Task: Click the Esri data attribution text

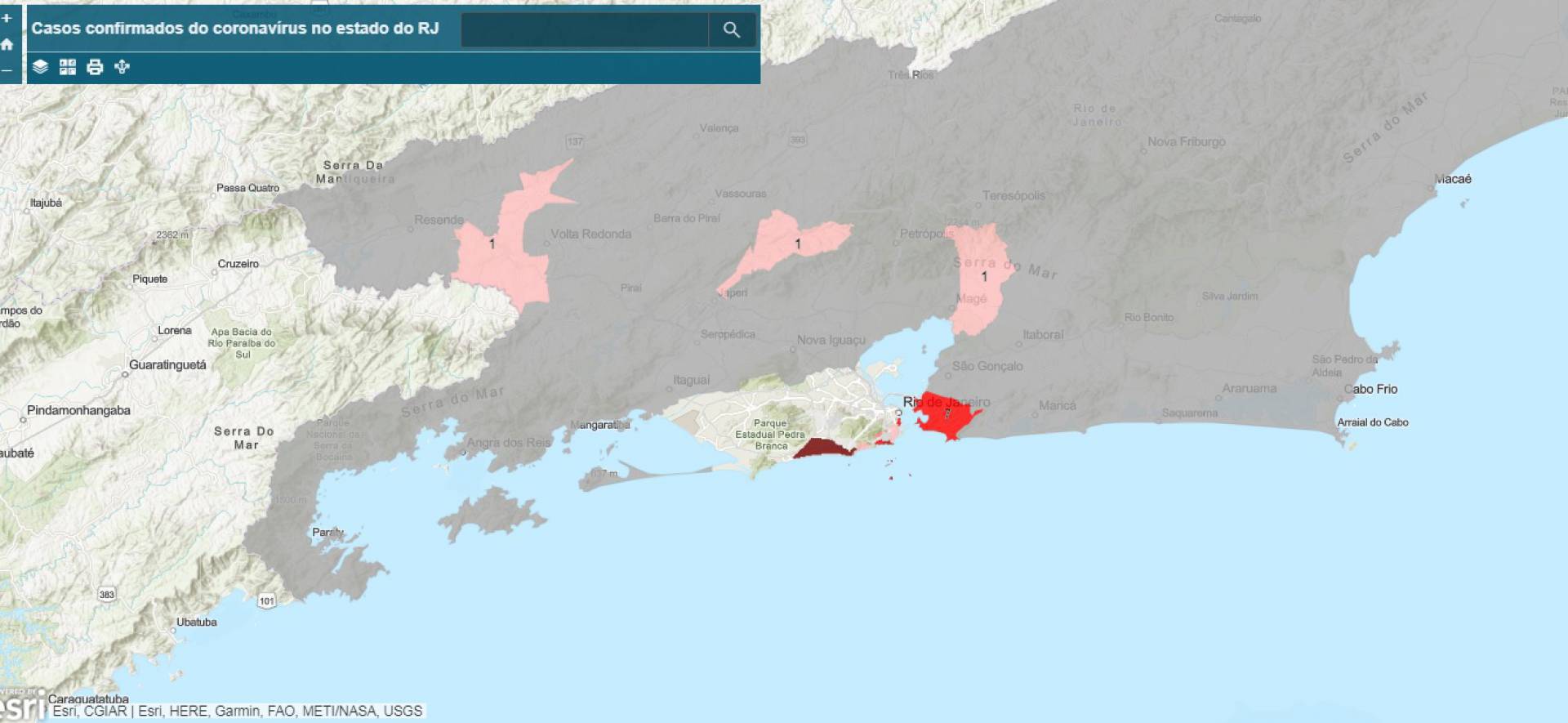Action: click(x=237, y=711)
